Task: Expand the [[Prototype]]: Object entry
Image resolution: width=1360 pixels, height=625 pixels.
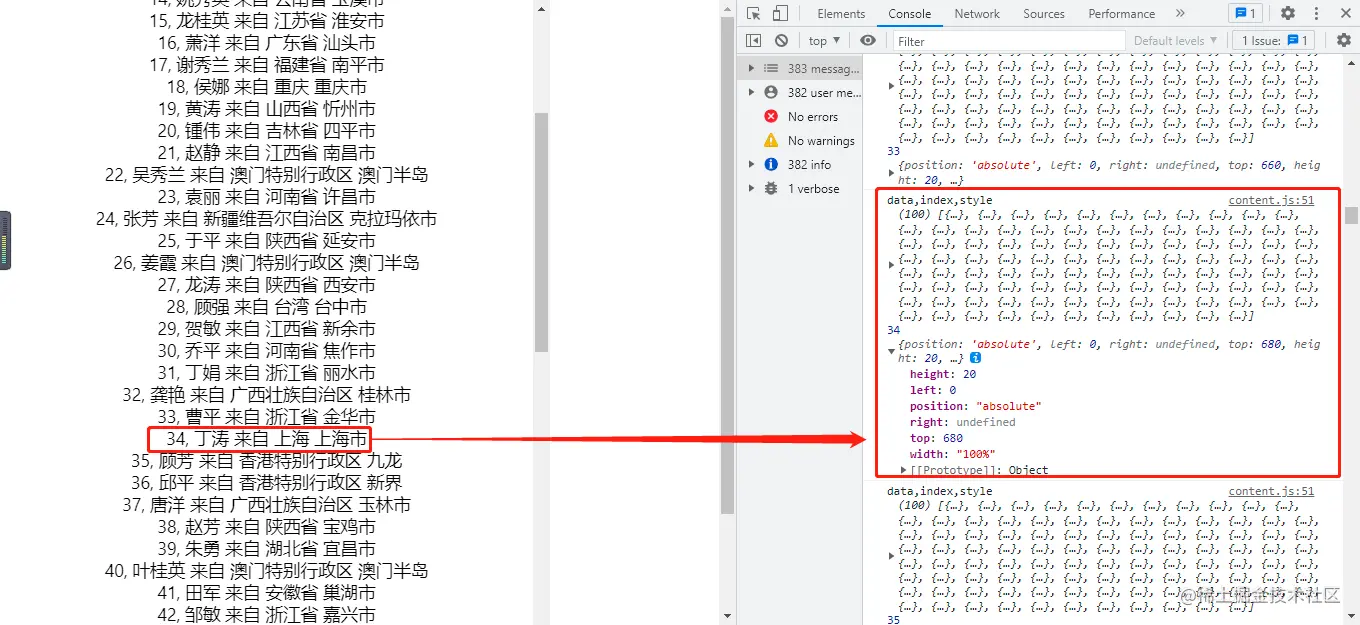Action: click(904, 470)
